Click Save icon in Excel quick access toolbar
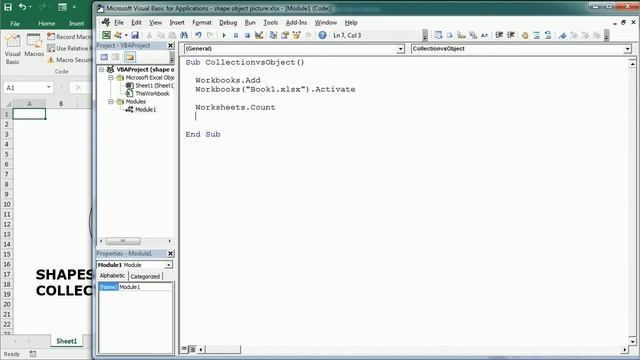Image resolution: width=640 pixels, height=360 pixels. coord(8,7)
